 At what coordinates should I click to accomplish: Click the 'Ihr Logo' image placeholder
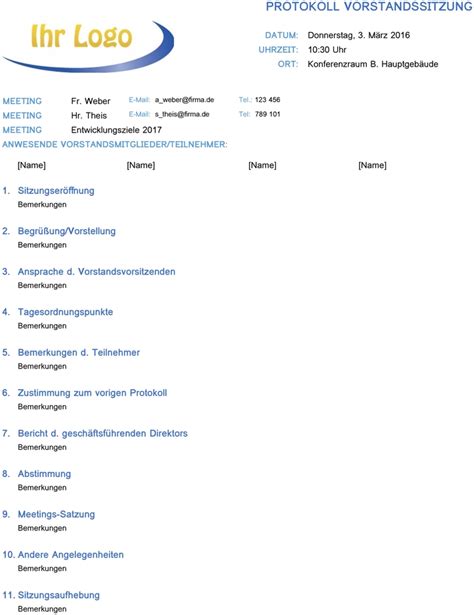coord(89,46)
